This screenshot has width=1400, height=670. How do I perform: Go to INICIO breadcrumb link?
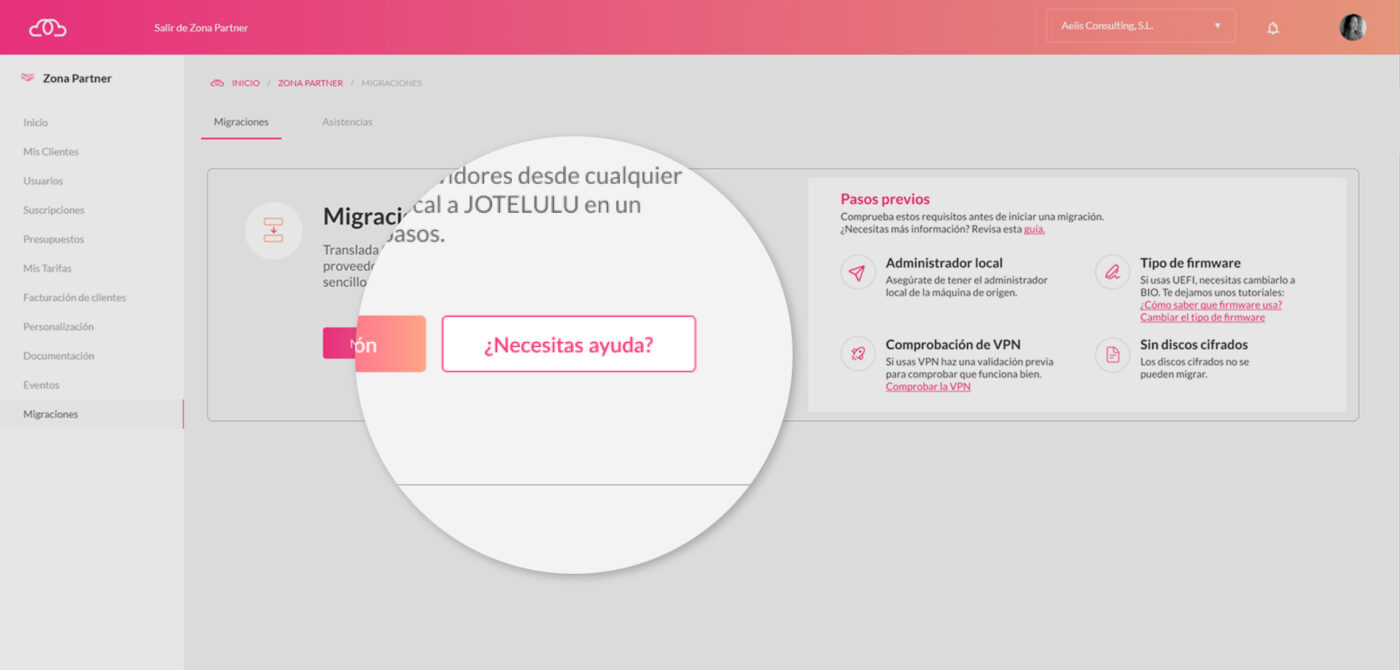[246, 83]
